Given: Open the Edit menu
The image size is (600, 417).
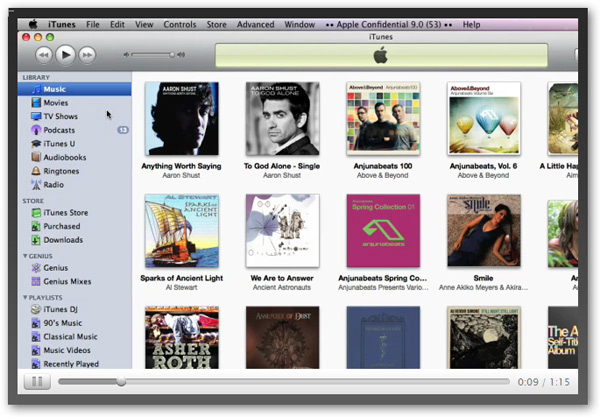Looking at the screenshot, I should pos(117,24).
